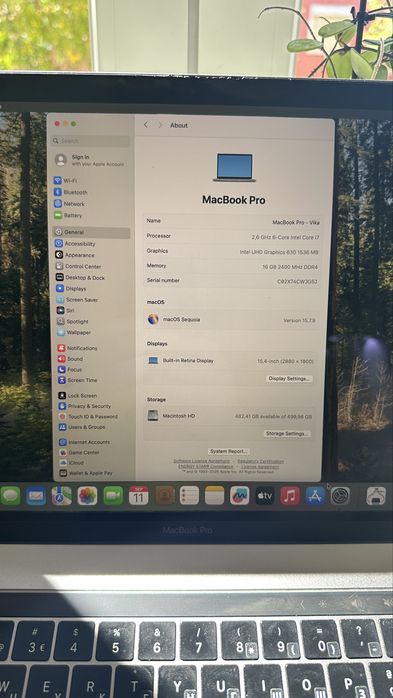
Task: Open Calendar from the Dock
Action: click(x=138, y=495)
